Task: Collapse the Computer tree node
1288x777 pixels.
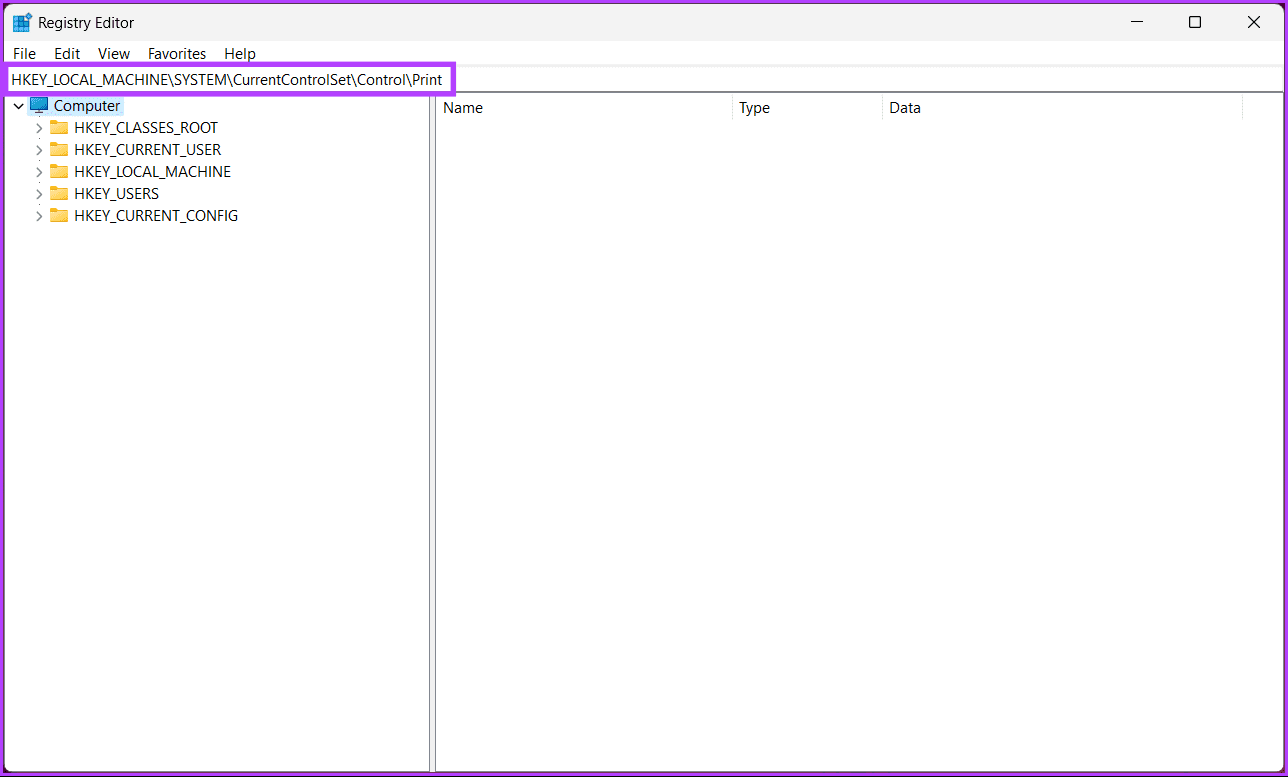Action: pos(18,106)
